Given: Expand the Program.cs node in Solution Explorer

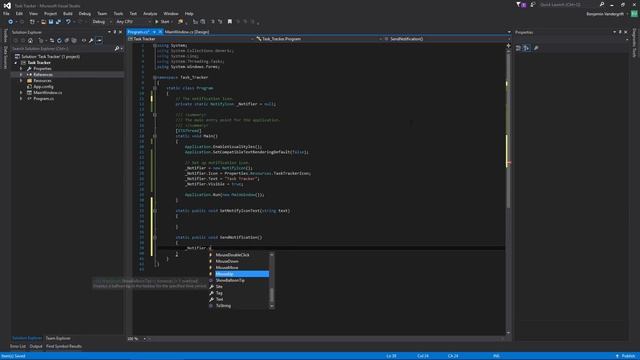Looking at the screenshot, I should pos(21,98).
